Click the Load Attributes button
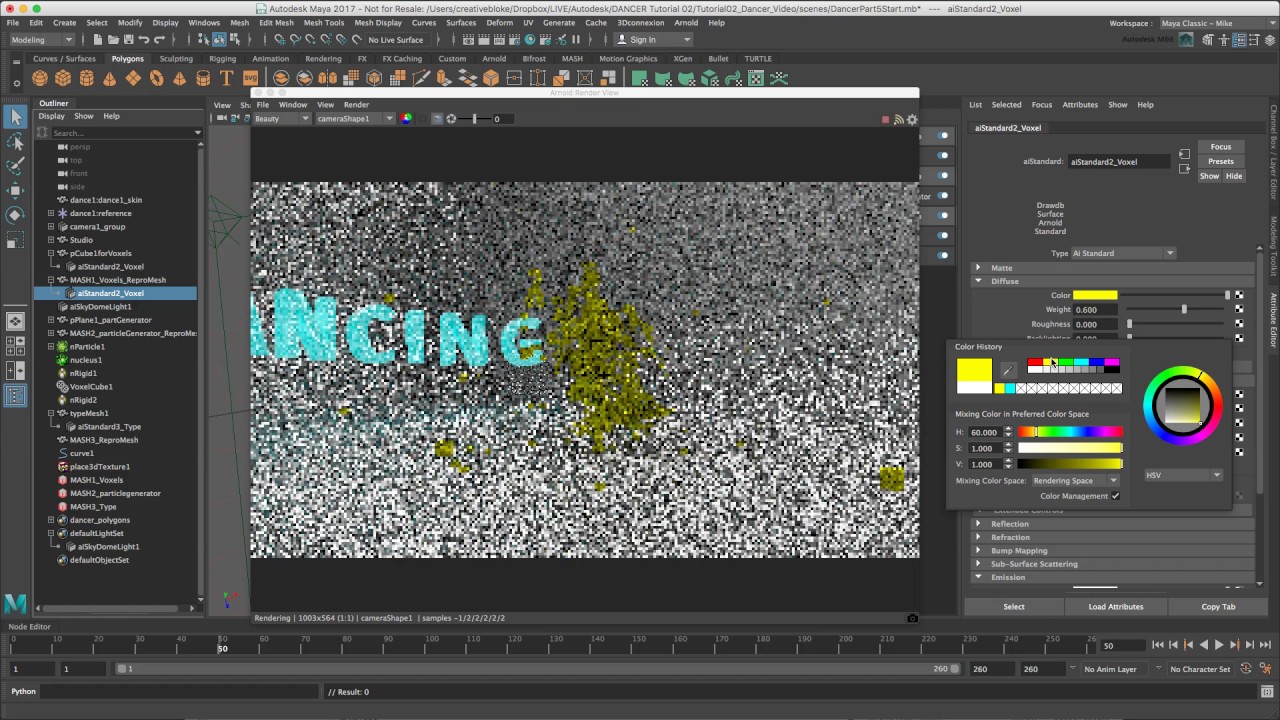Image resolution: width=1280 pixels, height=720 pixels. (x=1116, y=606)
